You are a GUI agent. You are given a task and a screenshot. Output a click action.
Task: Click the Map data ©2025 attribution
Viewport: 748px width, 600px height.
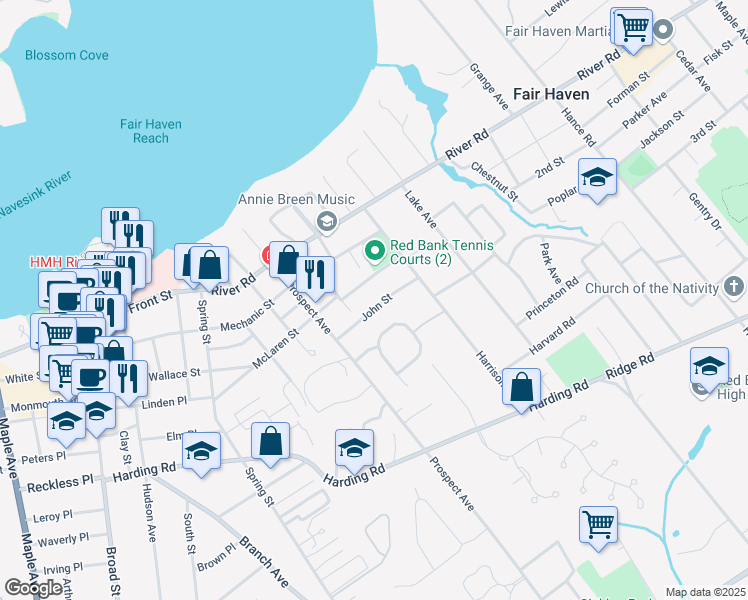point(706,592)
